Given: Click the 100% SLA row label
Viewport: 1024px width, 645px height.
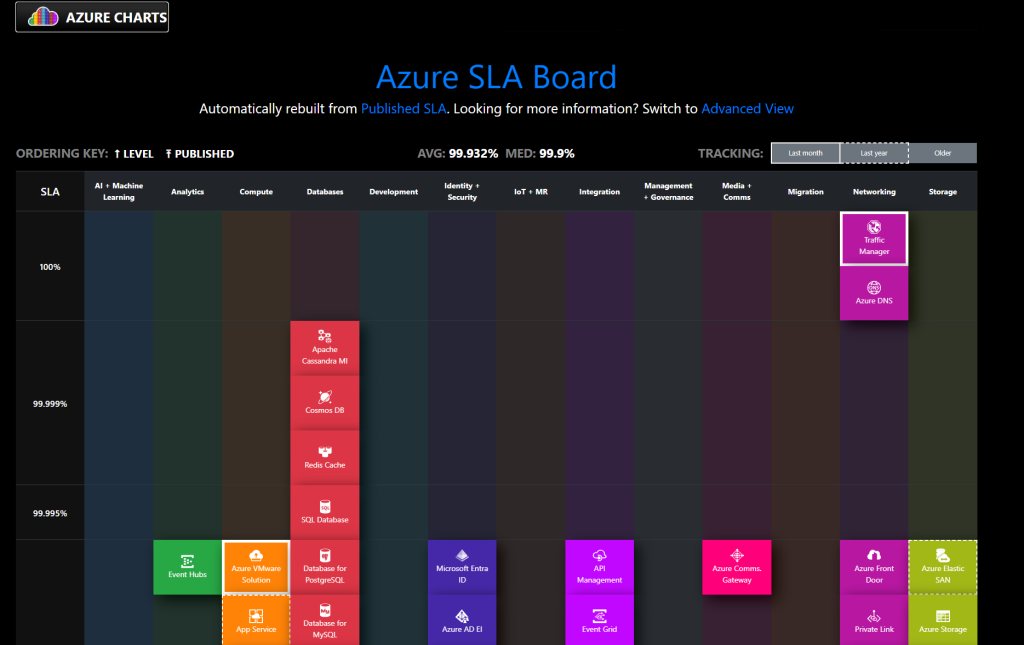Looking at the screenshot, I should [50, 267].
